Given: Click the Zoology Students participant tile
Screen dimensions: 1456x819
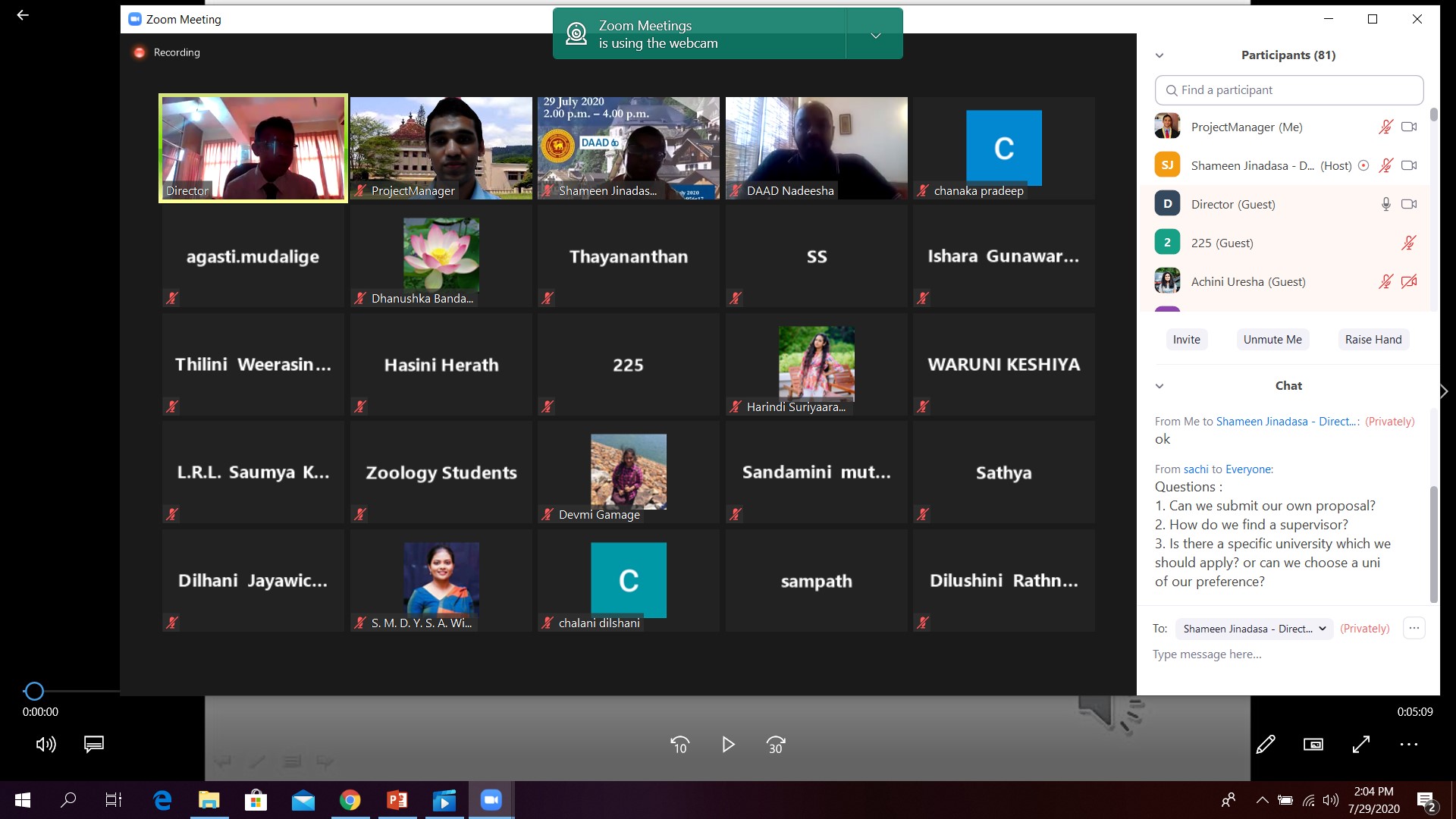Looking at the screenshot, I should click(441, 472).
